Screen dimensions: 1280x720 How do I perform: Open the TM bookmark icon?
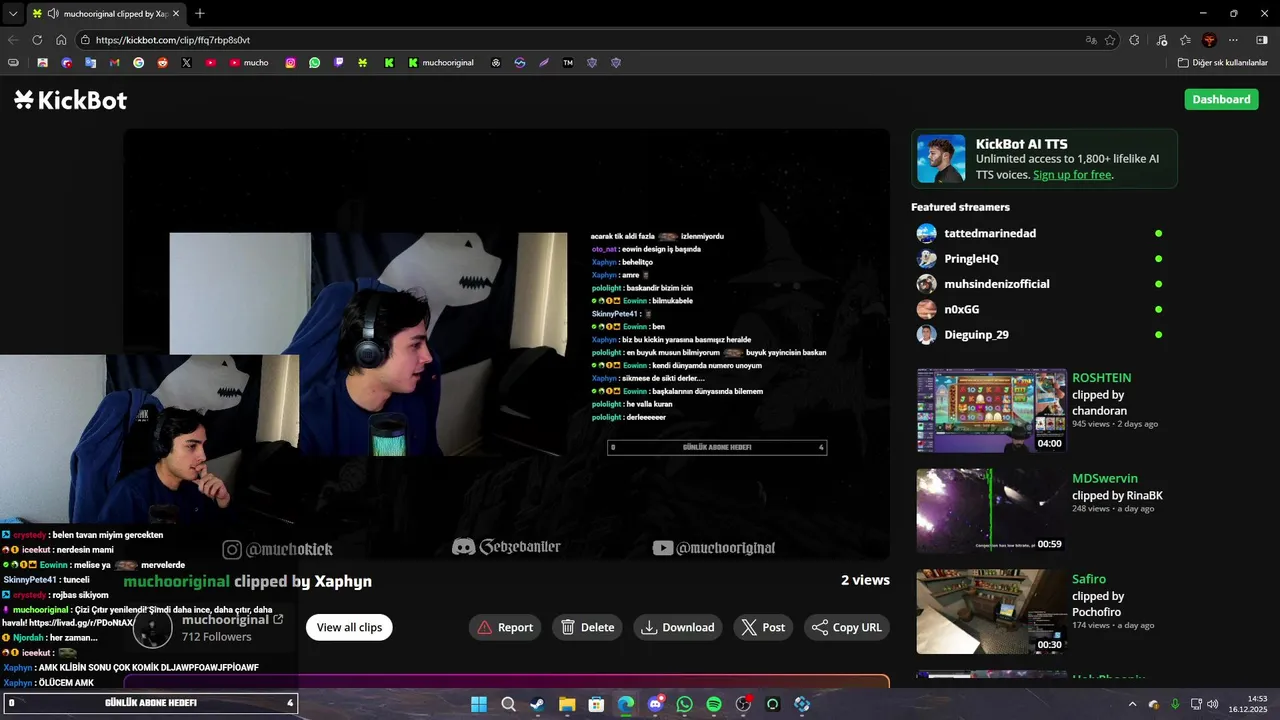tap(568, 62)
